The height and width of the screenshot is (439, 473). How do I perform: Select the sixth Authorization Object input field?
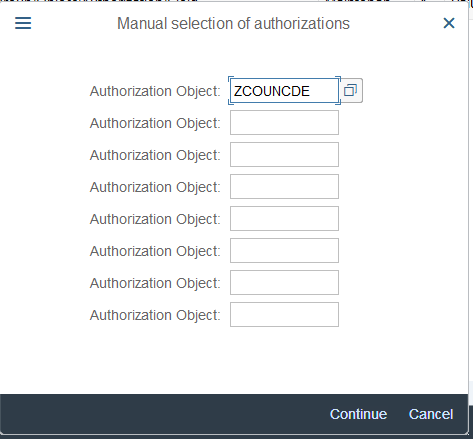point(284,251)
